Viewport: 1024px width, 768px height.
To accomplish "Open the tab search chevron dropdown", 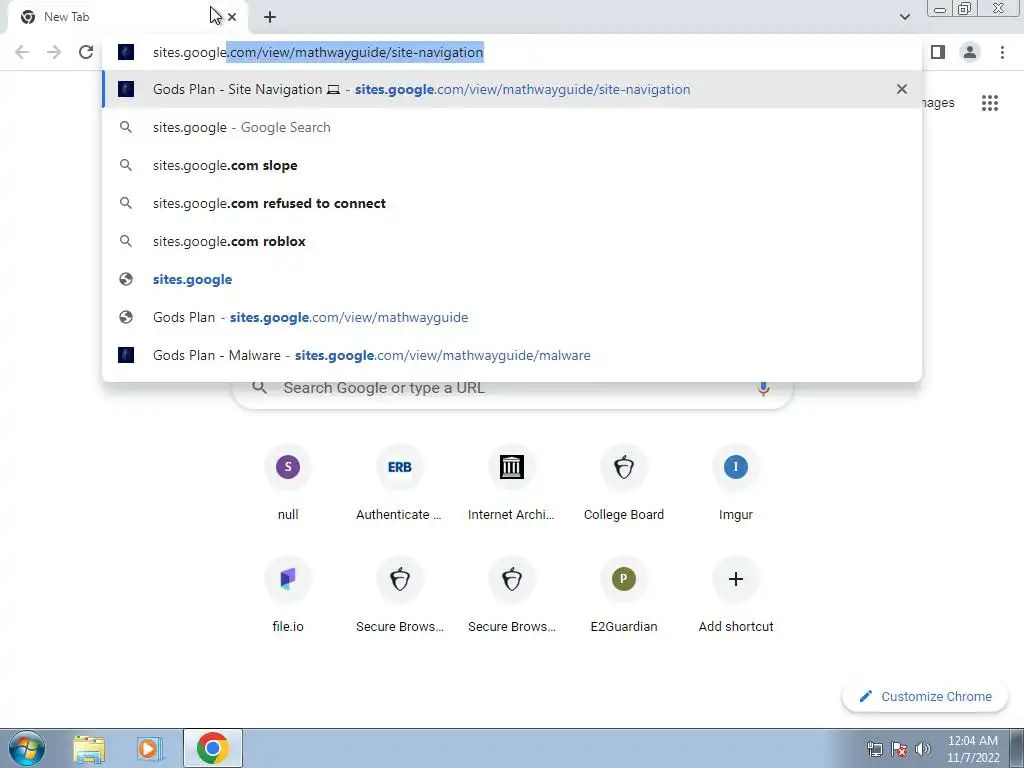I will (x=904, y=17).
